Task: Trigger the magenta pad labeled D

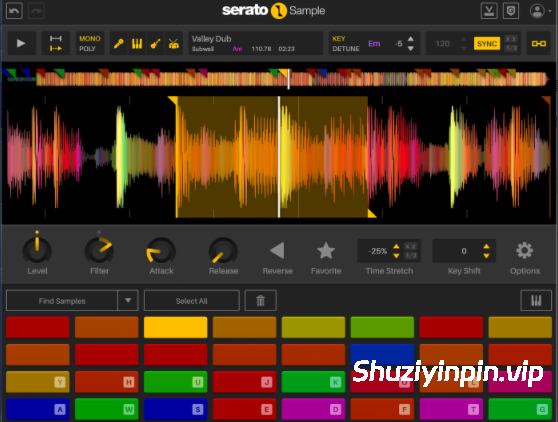Action: (x=313, y=409)
